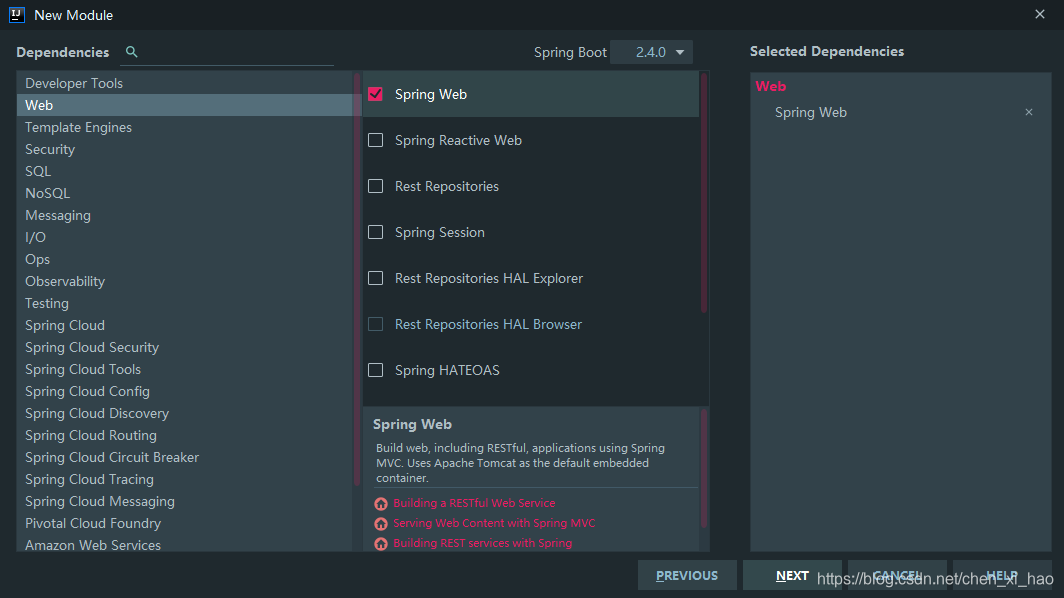Image resolution: width=1064 pixels, height=598 pixels.
Task: Choose the Ops category
Action: click(x=185, y=259)
